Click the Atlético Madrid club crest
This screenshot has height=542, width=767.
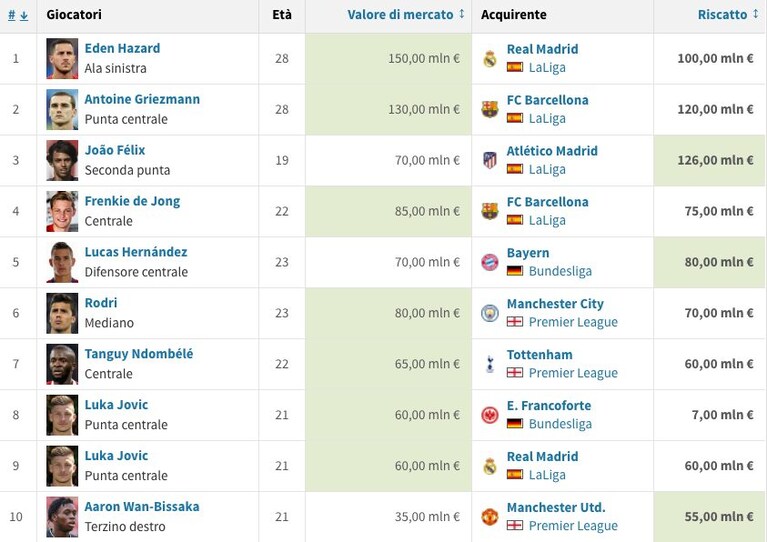coord(490,160)
